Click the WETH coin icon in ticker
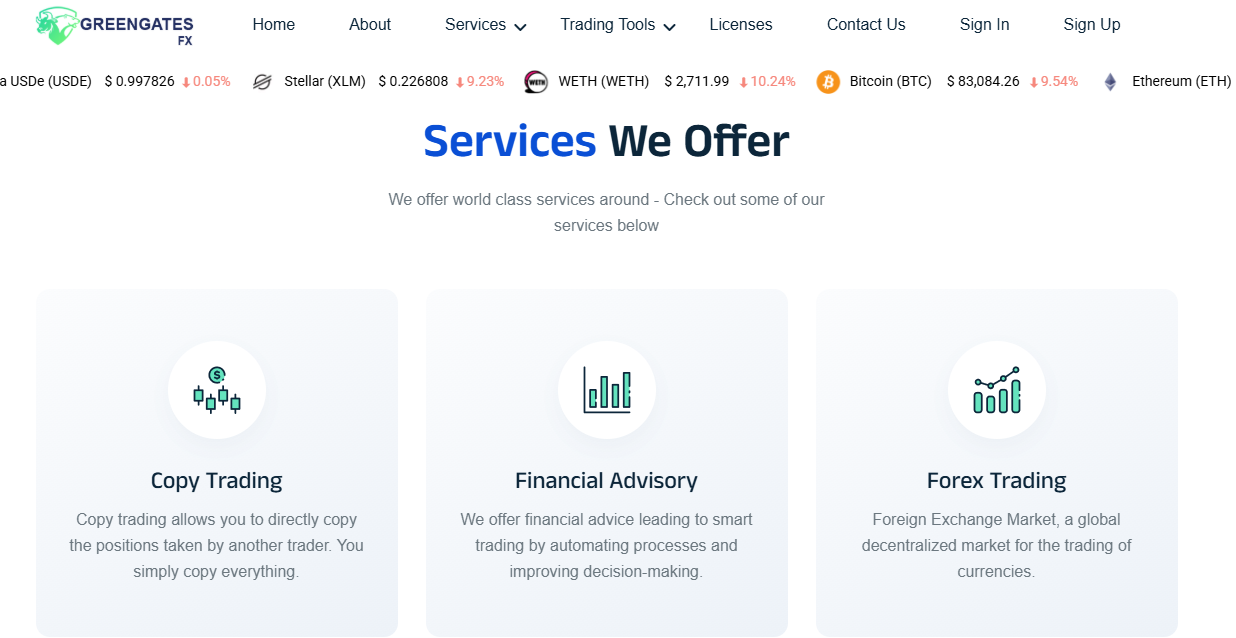1236x638 pixels. [536, 82]
